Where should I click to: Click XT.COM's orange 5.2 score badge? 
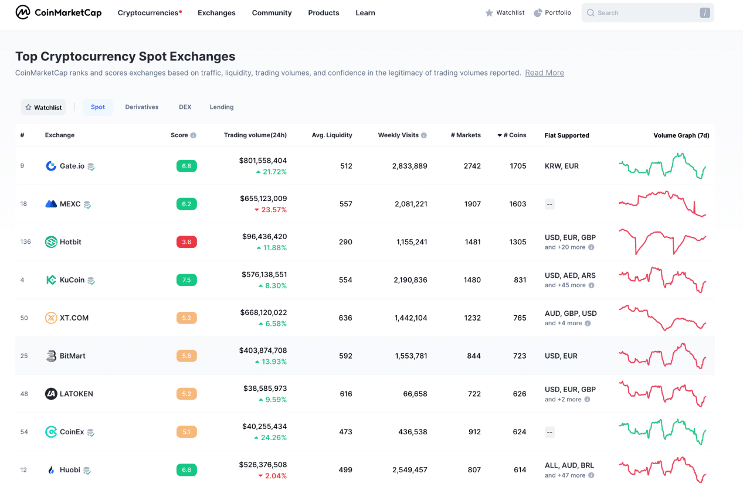click(x=187, y=318)
